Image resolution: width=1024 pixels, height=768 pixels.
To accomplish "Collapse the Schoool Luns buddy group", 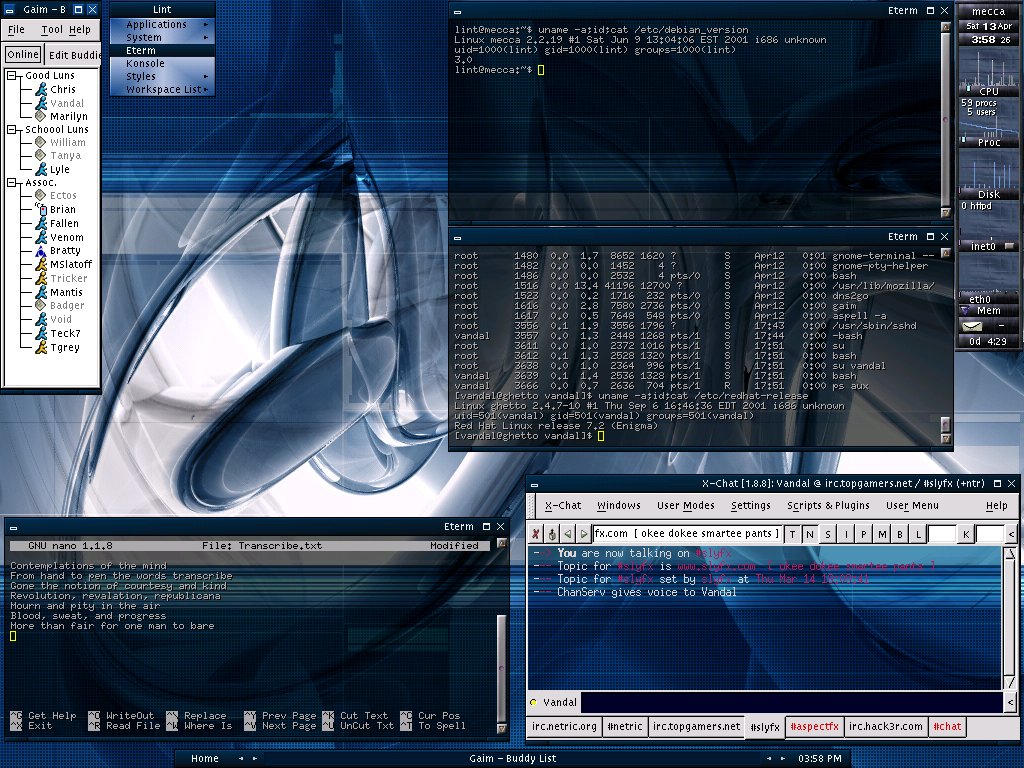I will [12, 129].
